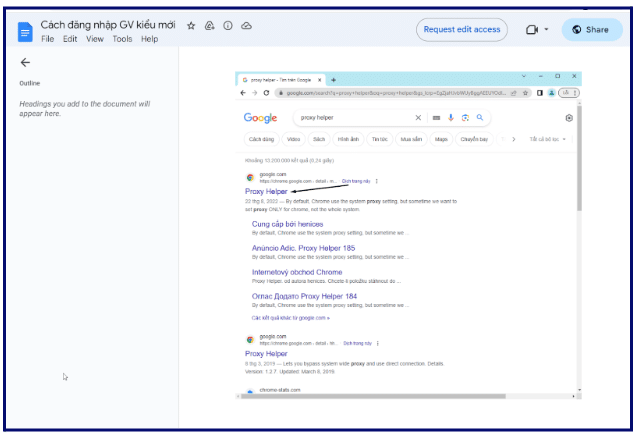Viewport: 638px width, 436px height.
Task: Select the Chuyến bay filter chip
Action: click(474, 140)
